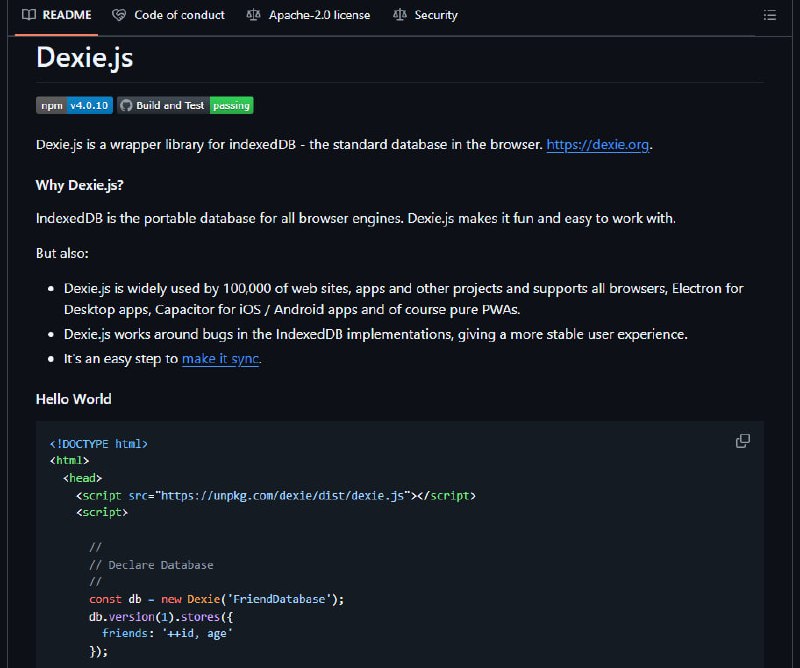Click the "db.version(1).stores({" code line

pos(161,616)
